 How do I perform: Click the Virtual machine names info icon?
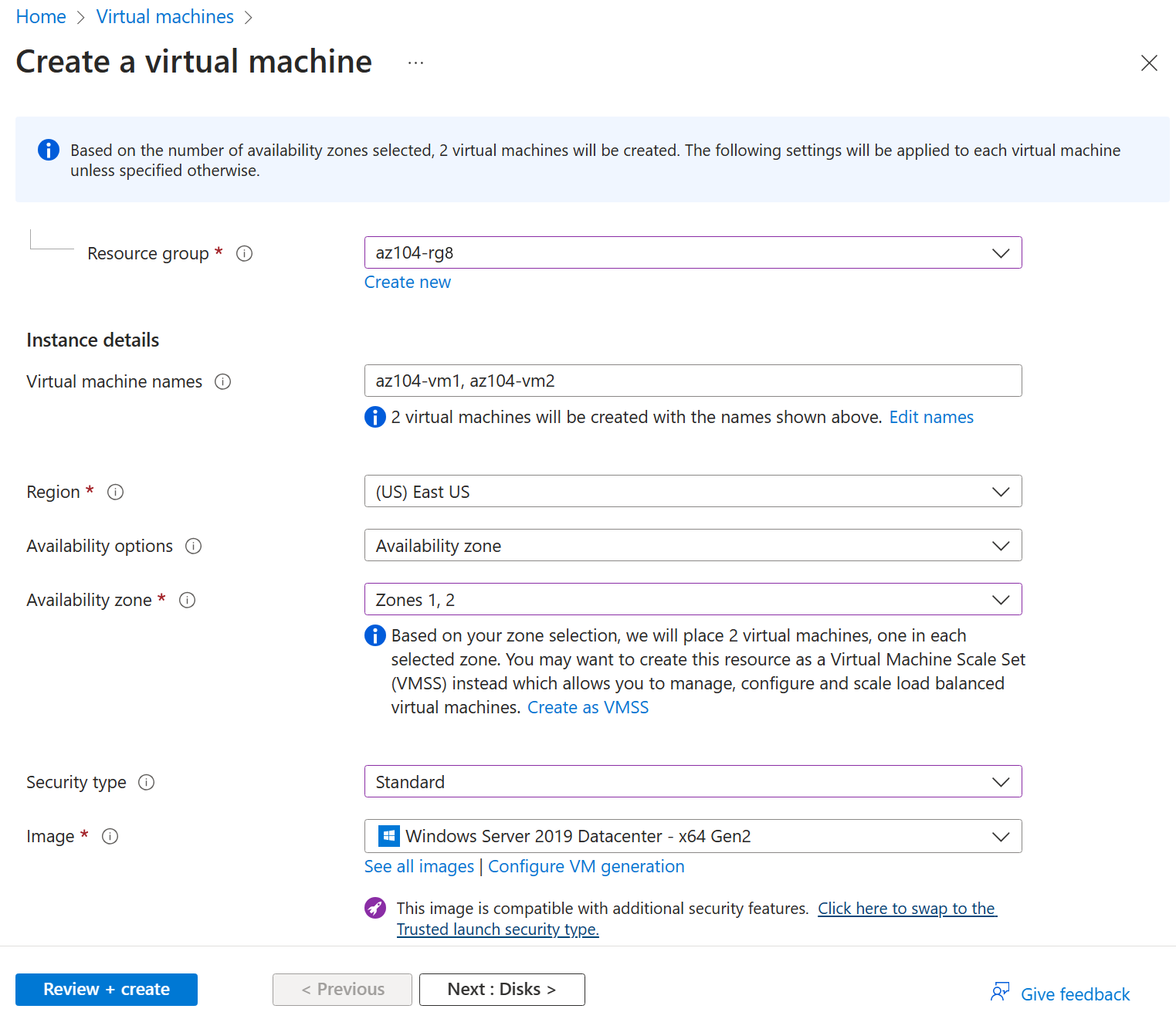(223, 381)
